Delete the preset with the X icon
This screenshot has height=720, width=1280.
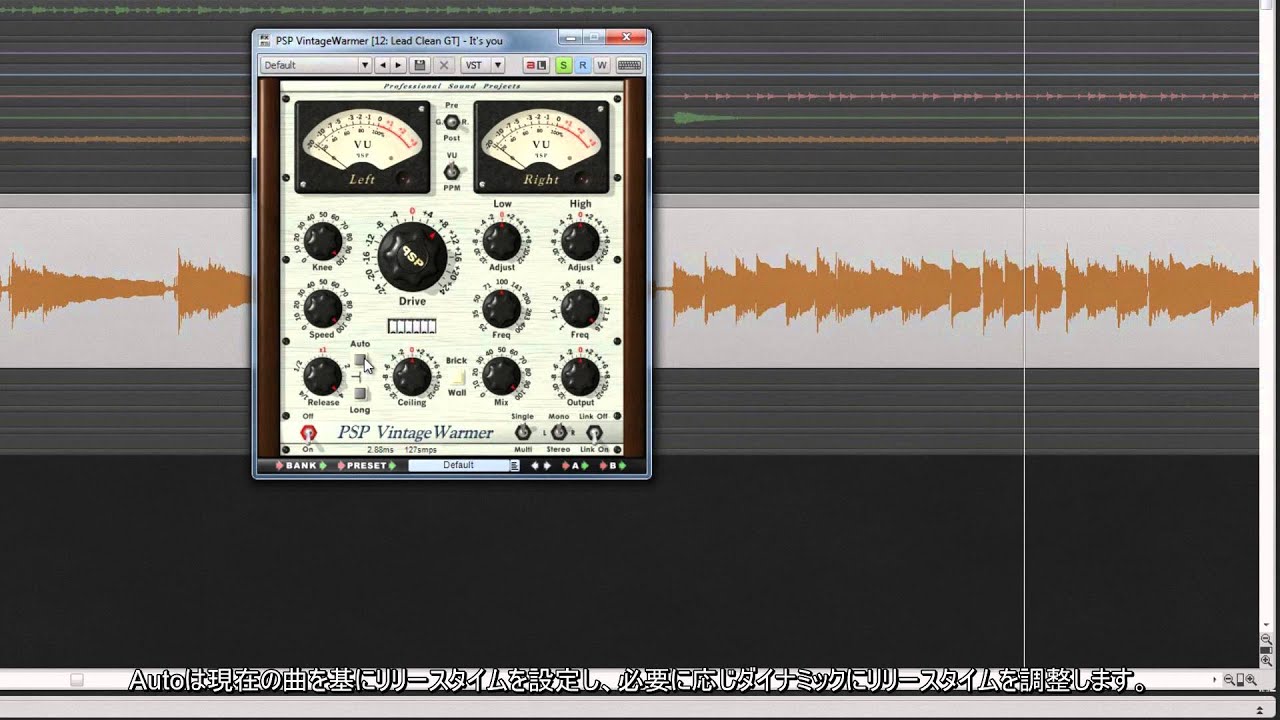tap(445, 65)
